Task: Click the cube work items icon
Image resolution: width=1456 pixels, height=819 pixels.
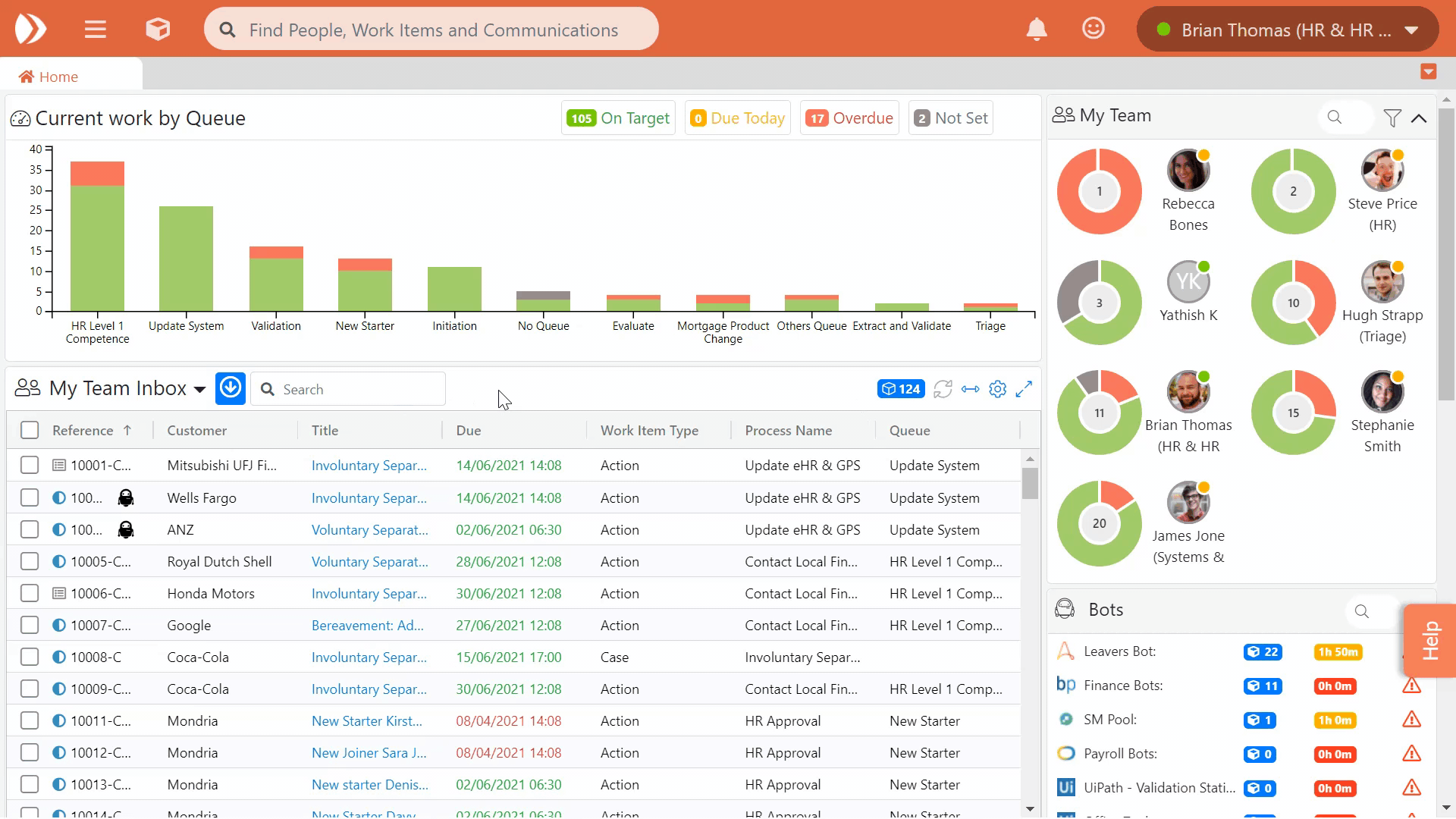Action: coord(158,30)
